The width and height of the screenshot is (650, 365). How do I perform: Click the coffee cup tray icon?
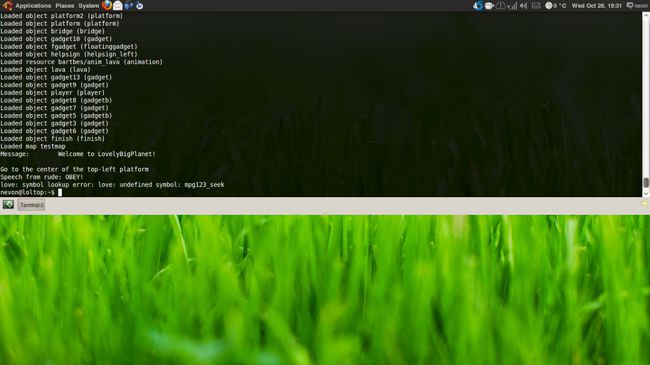pos(489,6)
